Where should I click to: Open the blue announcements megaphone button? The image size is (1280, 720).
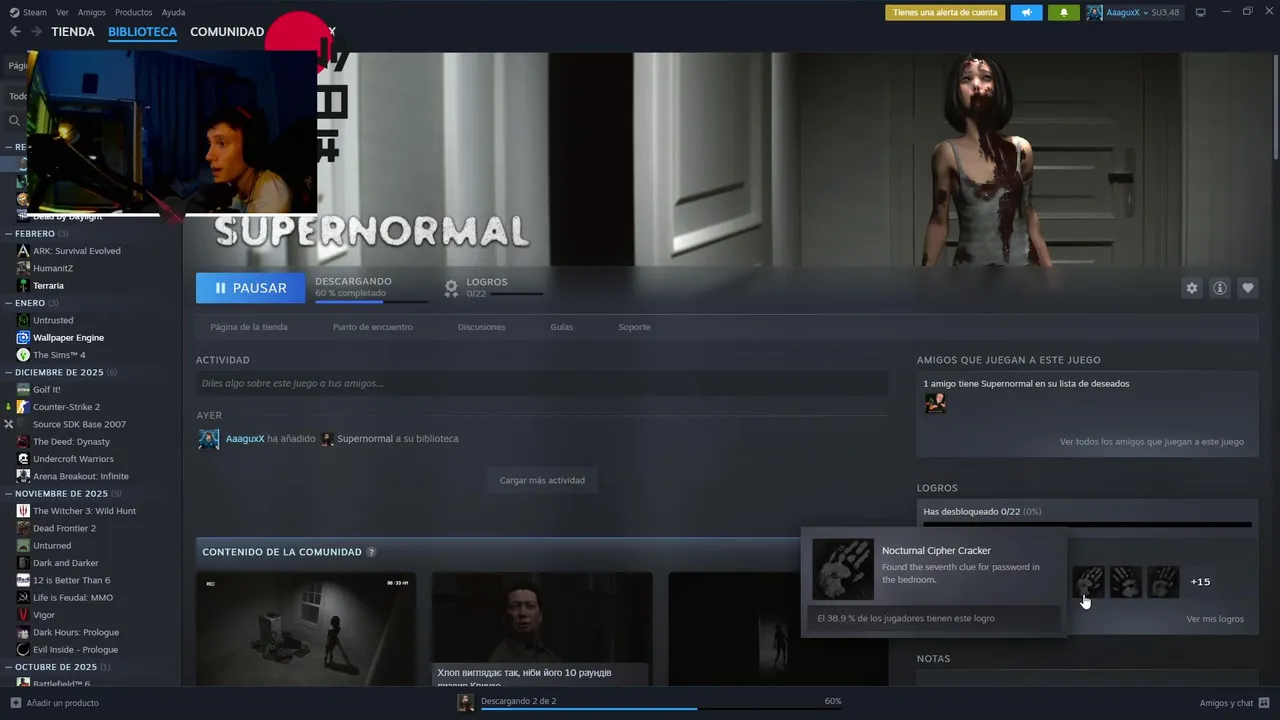1026,12
